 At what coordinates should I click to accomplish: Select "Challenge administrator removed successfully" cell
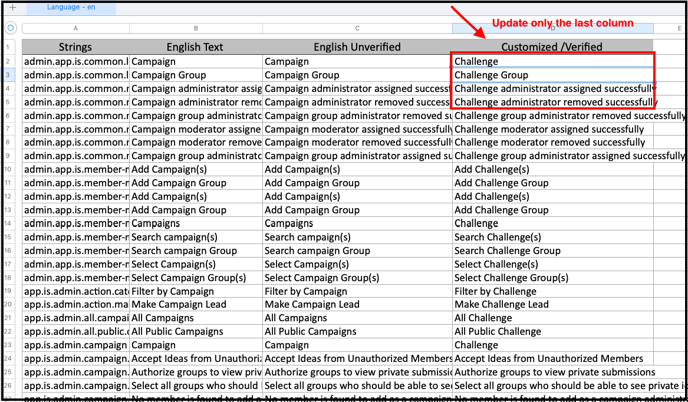click(552, 102)
